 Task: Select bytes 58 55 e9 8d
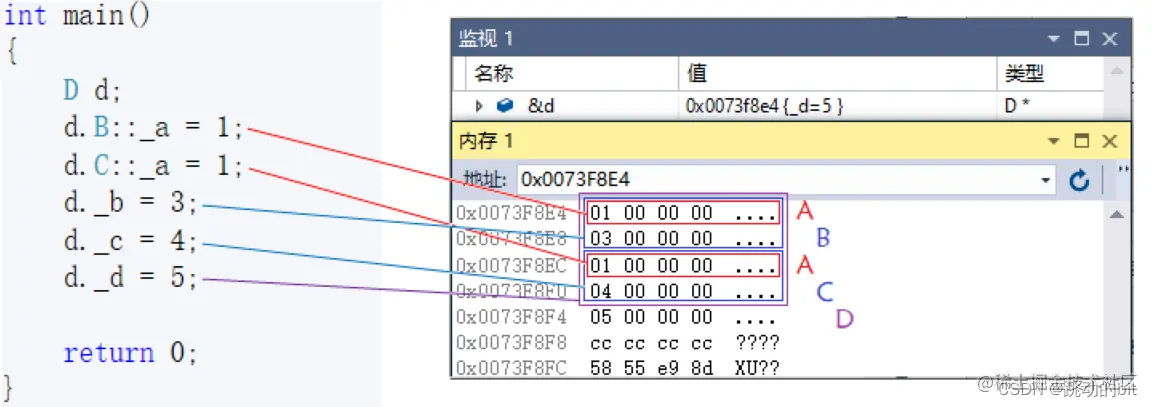click(651, 368)
